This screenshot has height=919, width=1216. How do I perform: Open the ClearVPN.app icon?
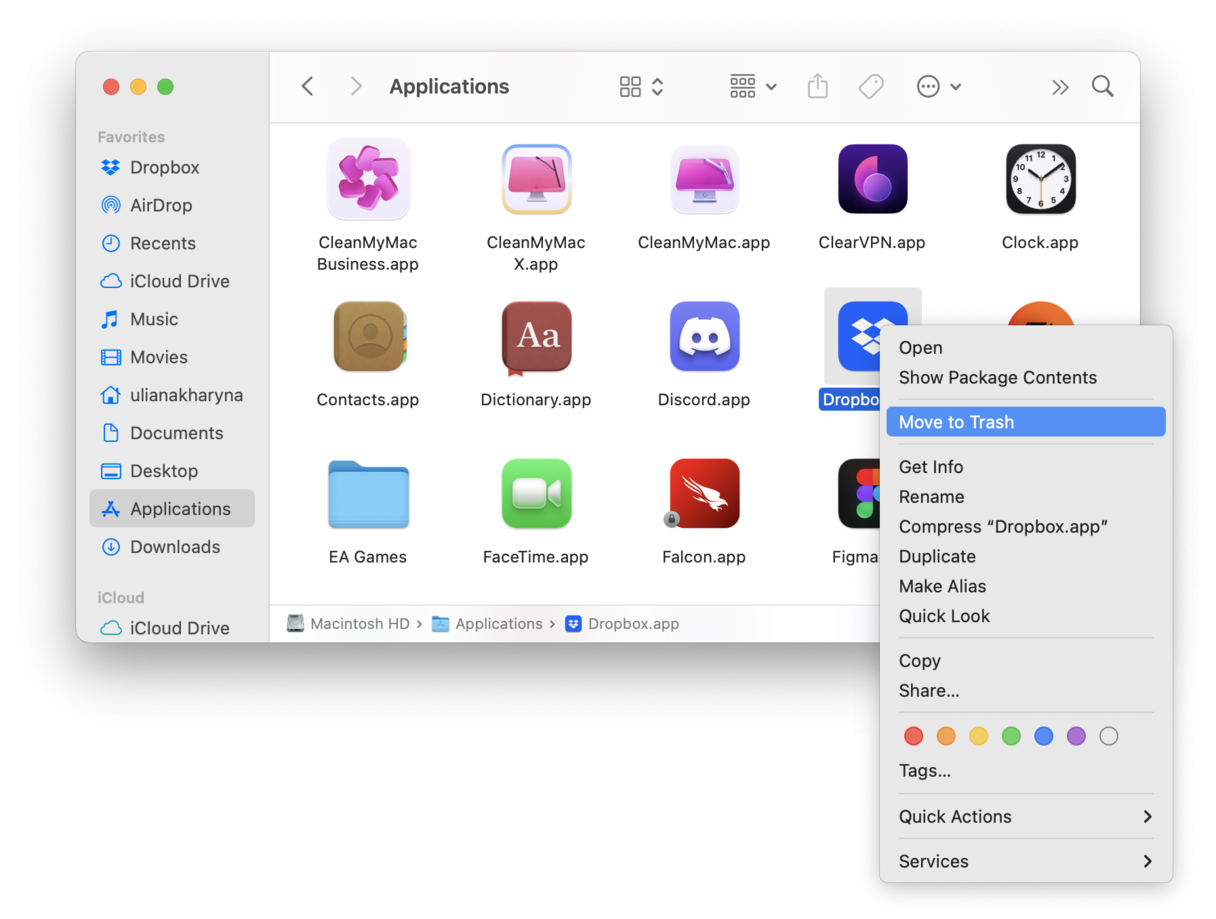click(872, 180)
